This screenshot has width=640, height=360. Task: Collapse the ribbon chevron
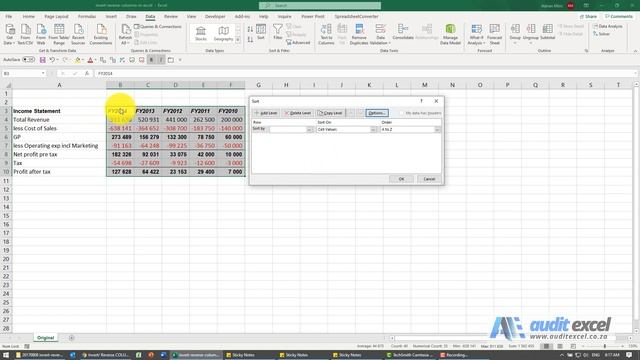point(636,51)
